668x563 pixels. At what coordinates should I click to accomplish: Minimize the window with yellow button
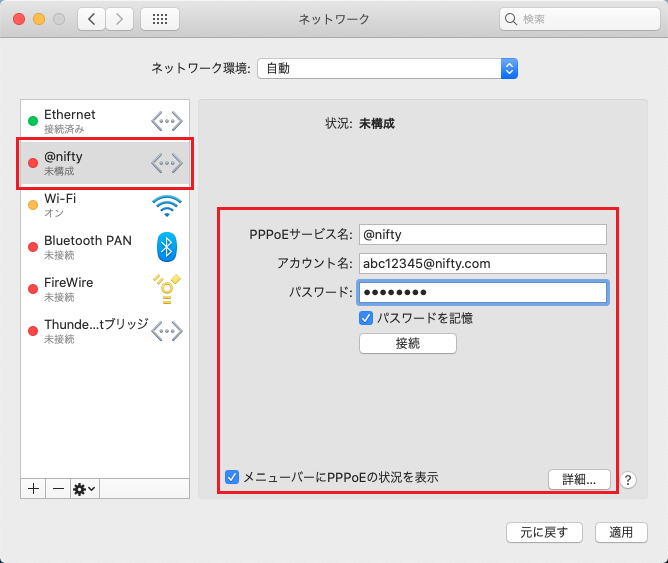tap(39, 19)
